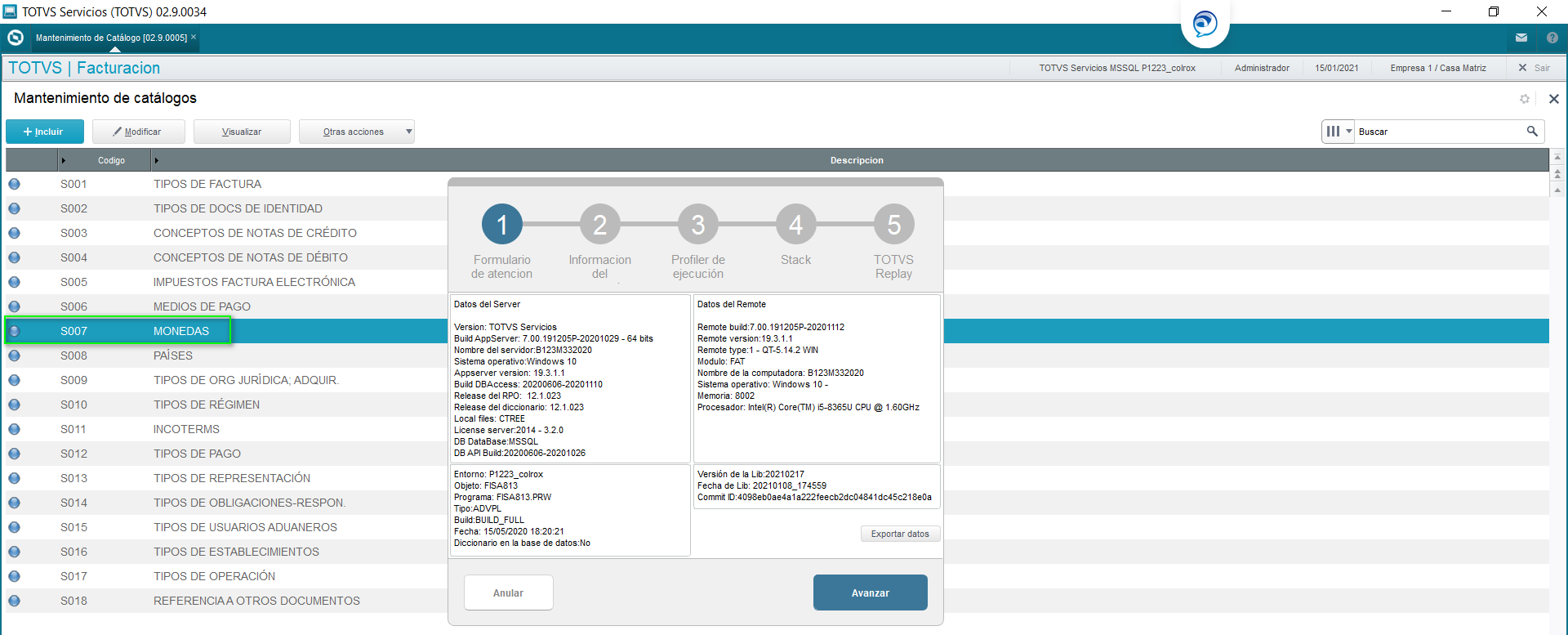Screen dimensions: 1568x635
Task: Click status circle of row S011
Action: pos(15,429)
